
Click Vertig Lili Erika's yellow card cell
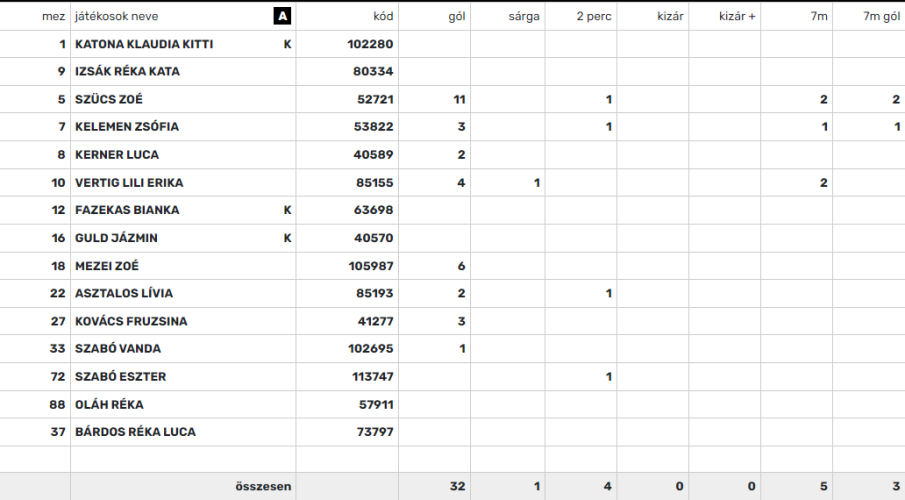(x=508, y=182)
